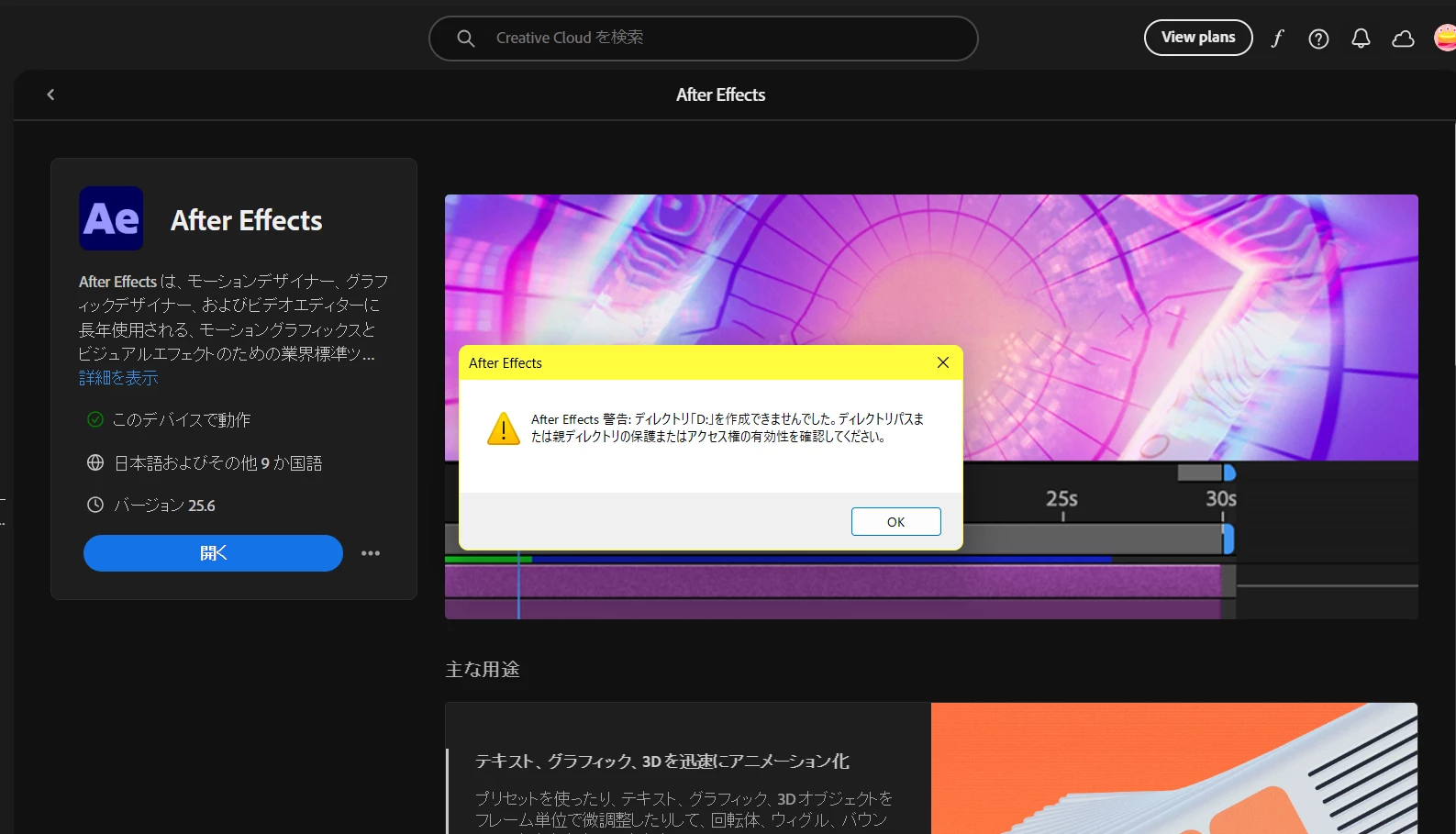Click the After Effects Ae app logo
Viewport: 1456px width, 834px height.
coord(111,218)
